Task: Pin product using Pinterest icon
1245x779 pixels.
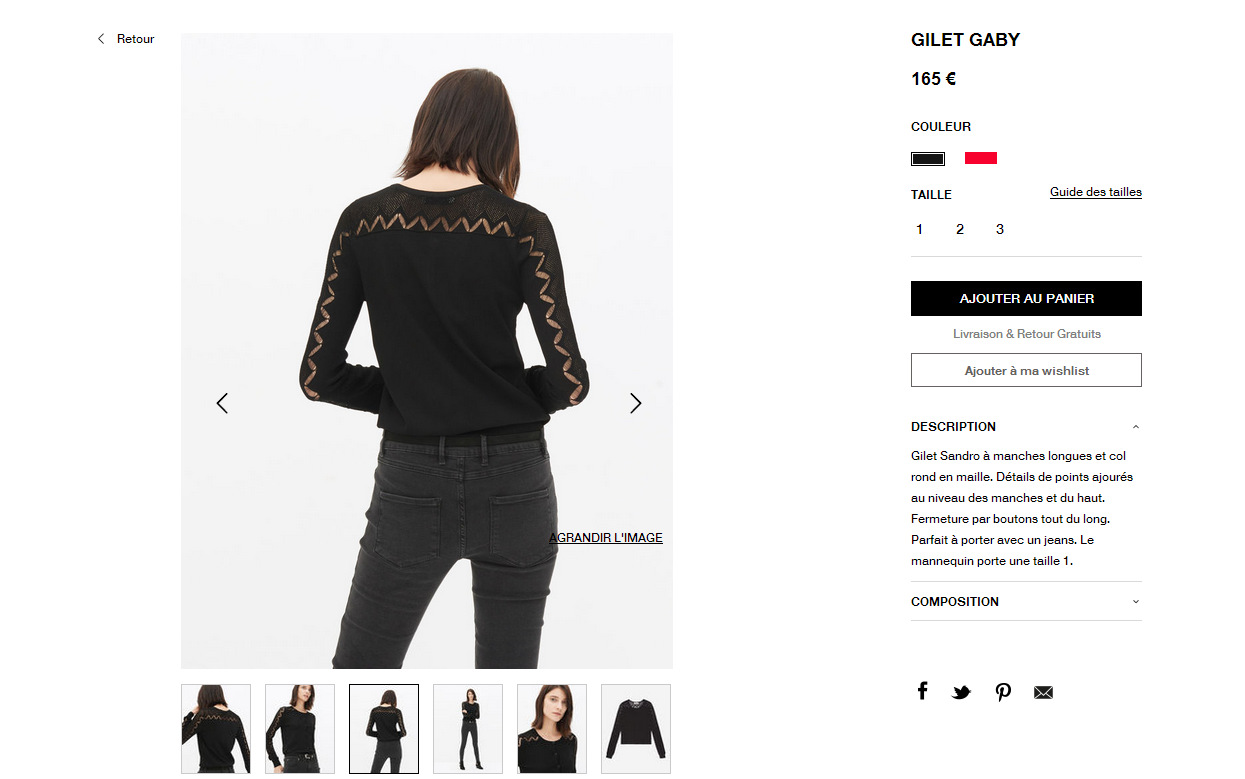Action: click(x=1003, y=692)
